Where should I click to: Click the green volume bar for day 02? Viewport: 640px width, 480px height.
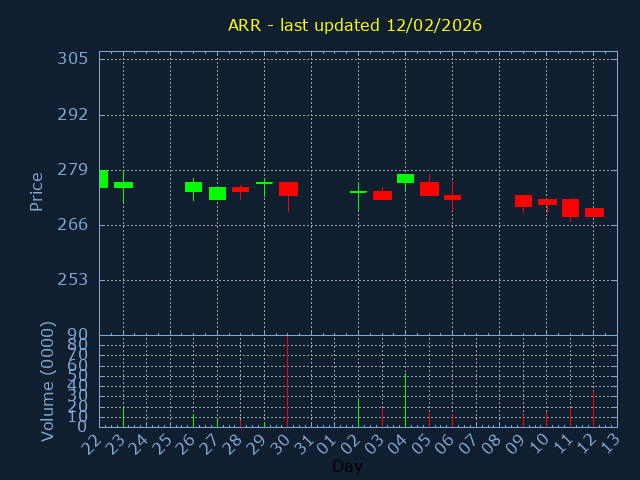(358, 413)
